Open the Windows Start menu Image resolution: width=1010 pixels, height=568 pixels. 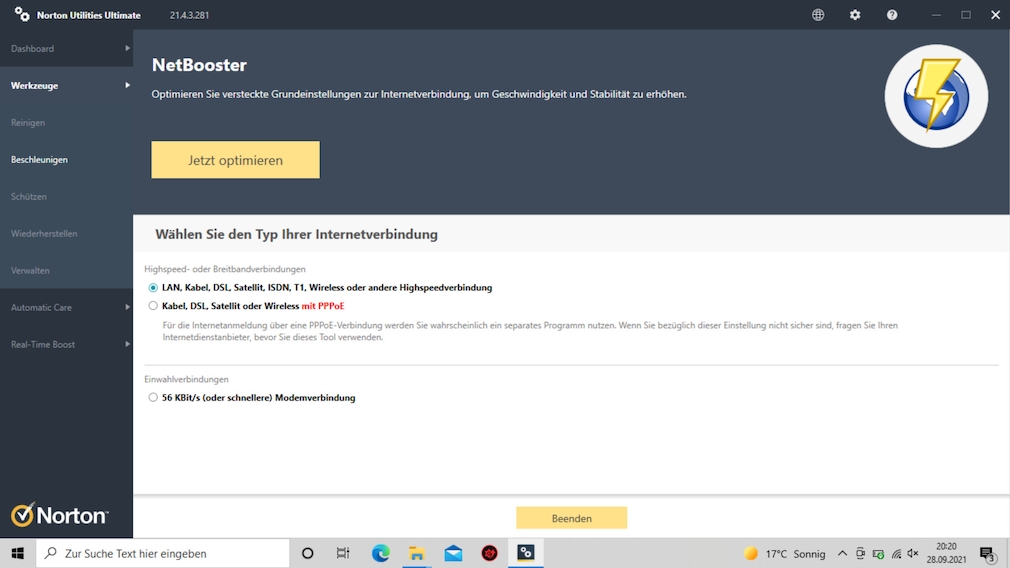[17, 553]
